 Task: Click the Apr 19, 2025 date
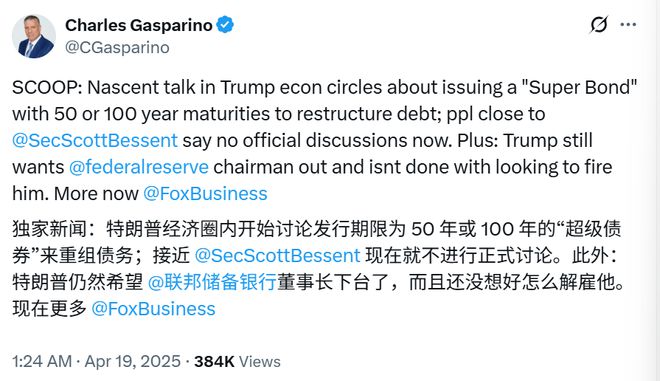click(133, 362)
